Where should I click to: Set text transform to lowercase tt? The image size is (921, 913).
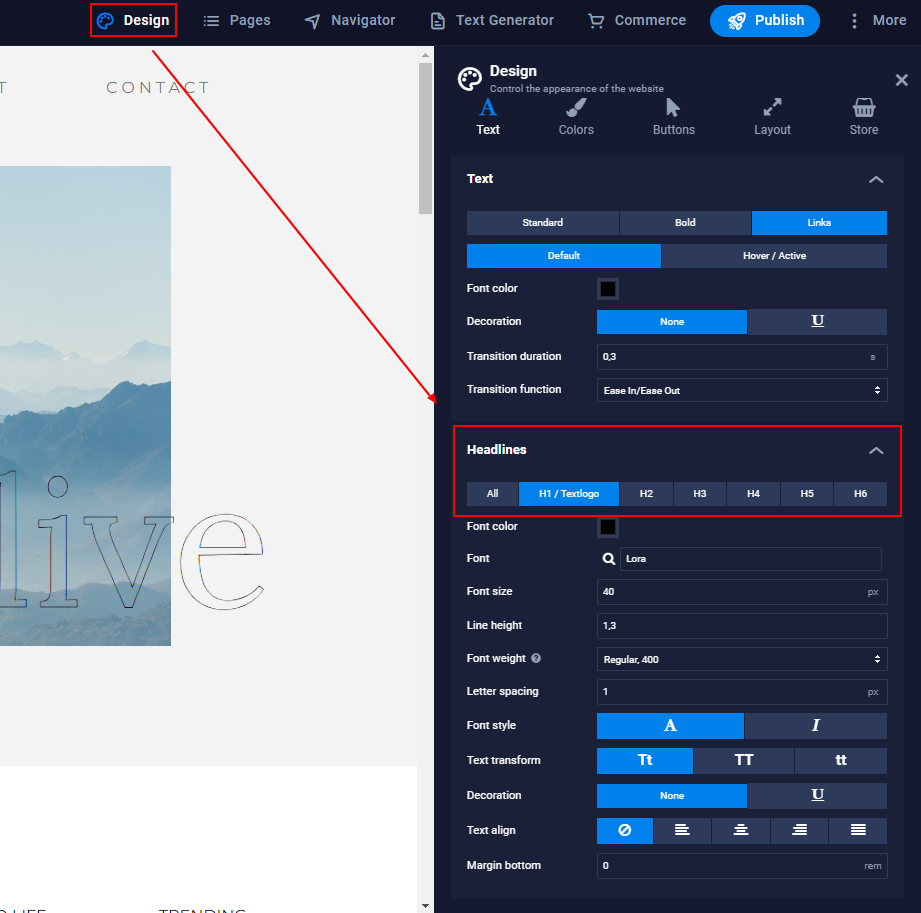[841, 760]
